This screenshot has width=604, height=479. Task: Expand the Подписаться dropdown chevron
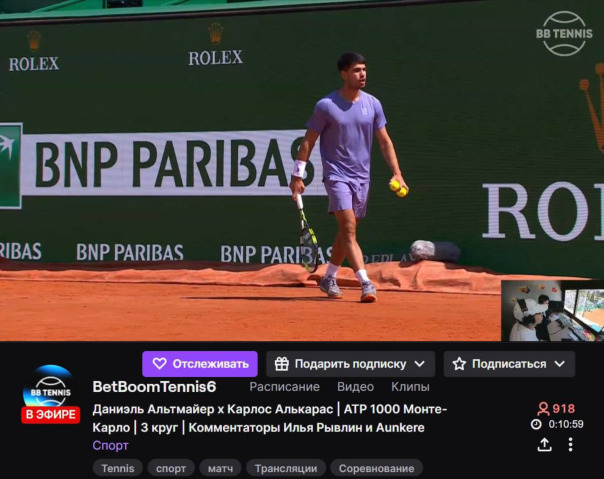tap(560, 364)
